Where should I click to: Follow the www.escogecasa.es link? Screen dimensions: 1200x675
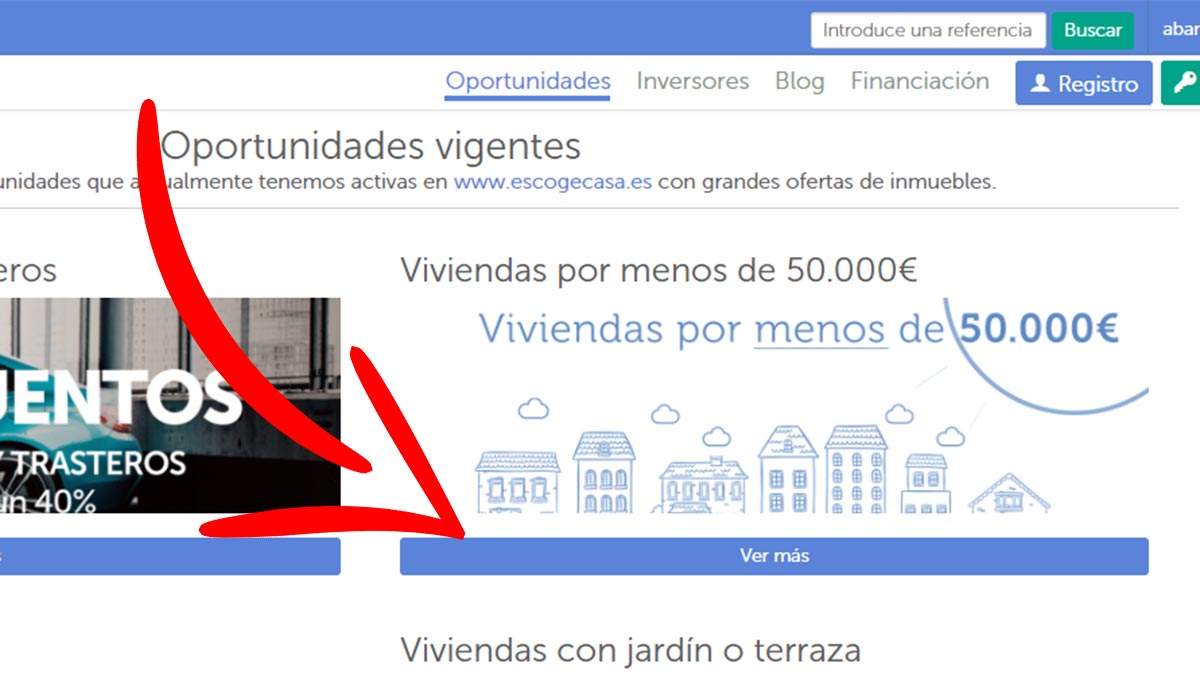553,182
